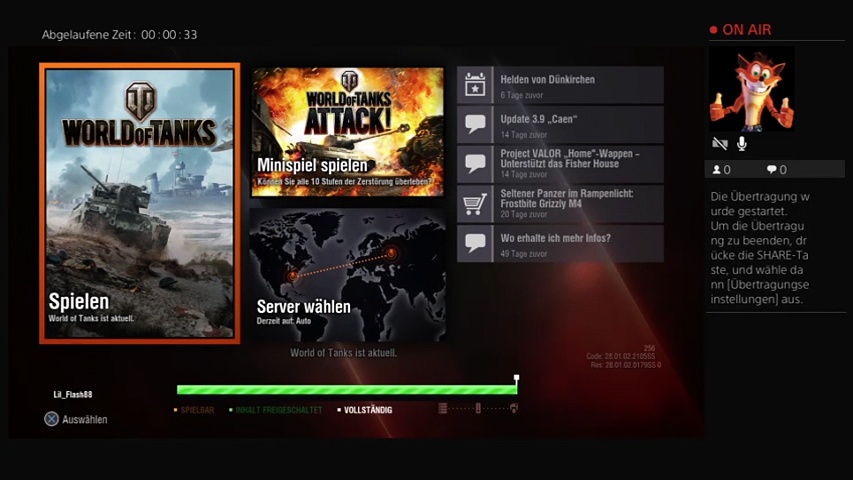Click the viewer count person icon
853x480 pixels.
(716, 170)
